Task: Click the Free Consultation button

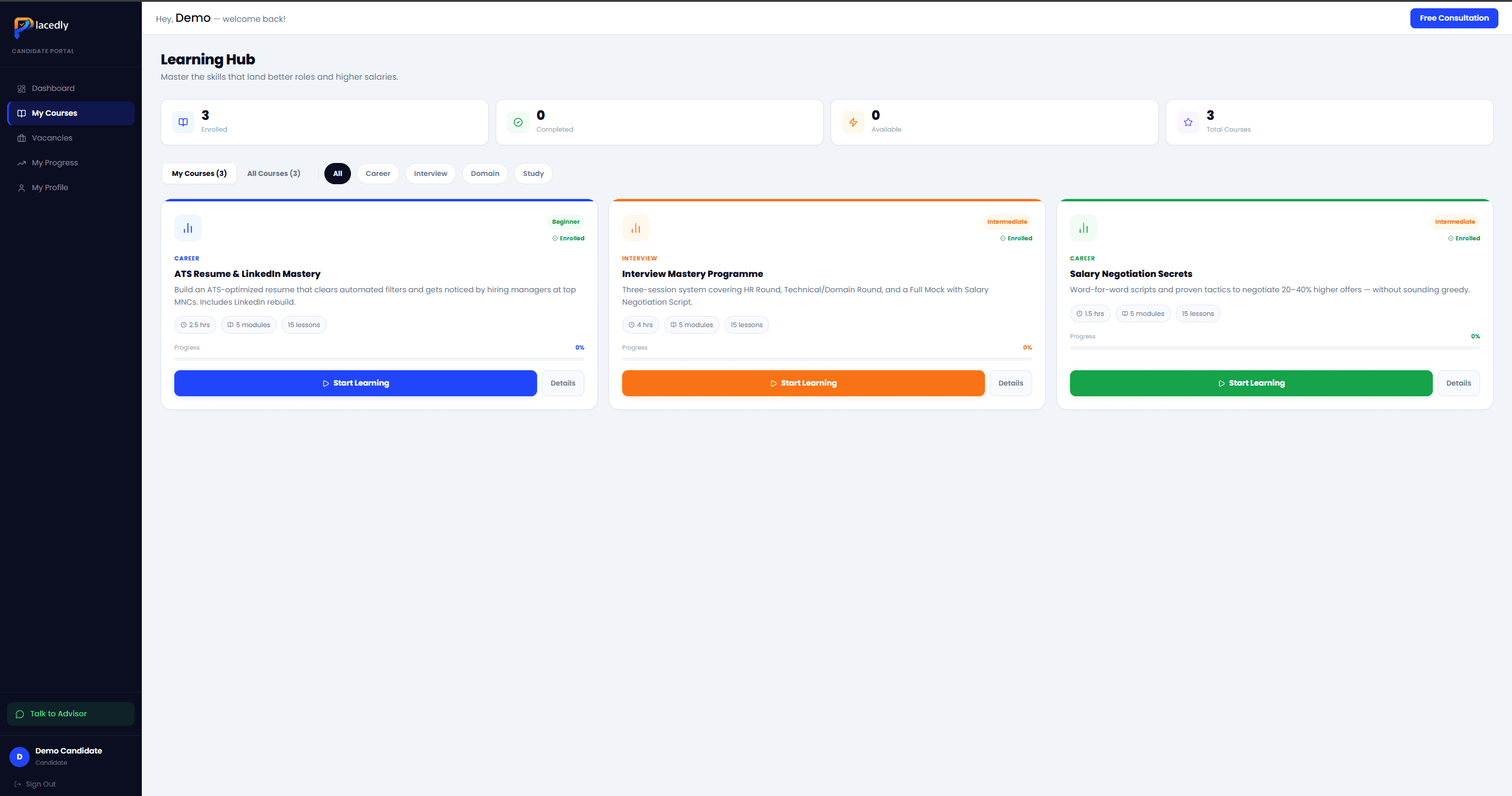Action: tap(1454, 18)
